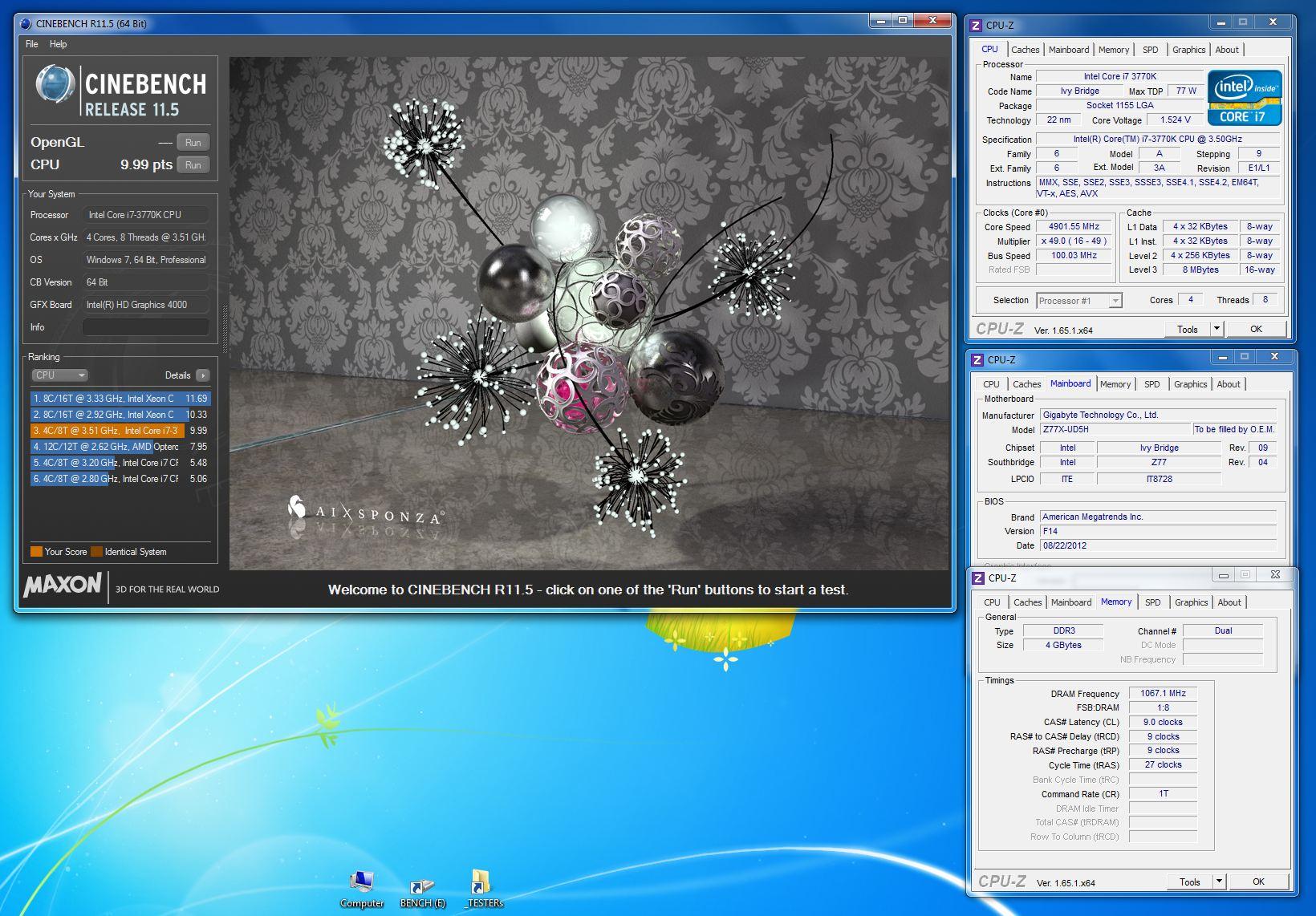The width and height of the screenshot is (1316, 916).
Task: Click the DRAM Frequency 1067.1 MHz value
Action: (1163, 693)
